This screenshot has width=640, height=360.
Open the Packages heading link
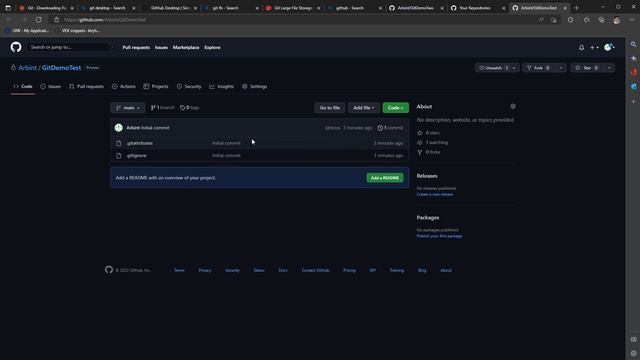(428, 218)
